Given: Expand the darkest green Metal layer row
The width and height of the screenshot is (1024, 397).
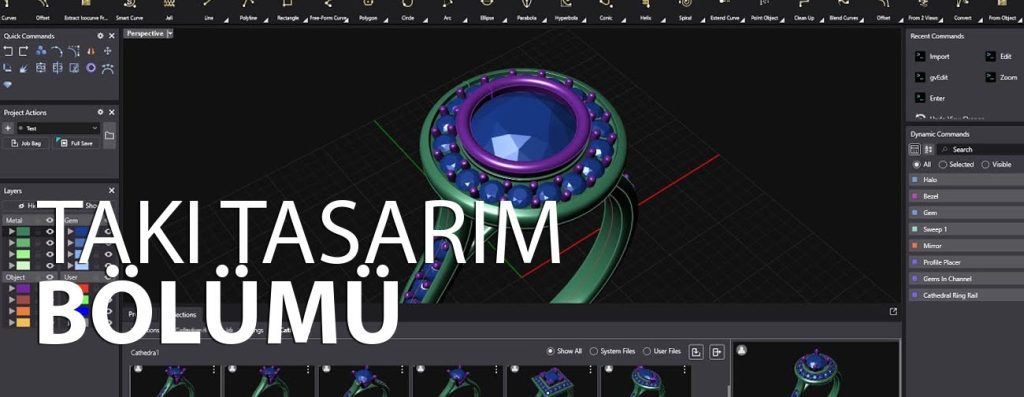Looking at the screenshot, I should (12, 232).
